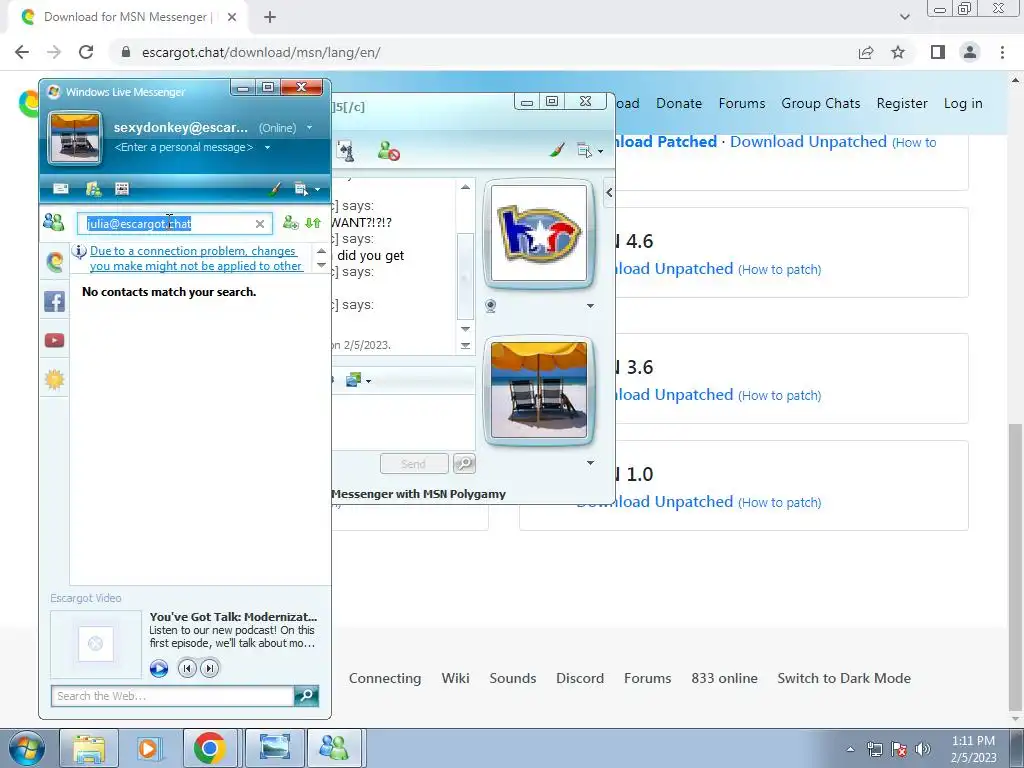Open the sharing folders icon in Messenger toolbar
The height and width of the screenshot is (768, 1024).
[93, 189]
